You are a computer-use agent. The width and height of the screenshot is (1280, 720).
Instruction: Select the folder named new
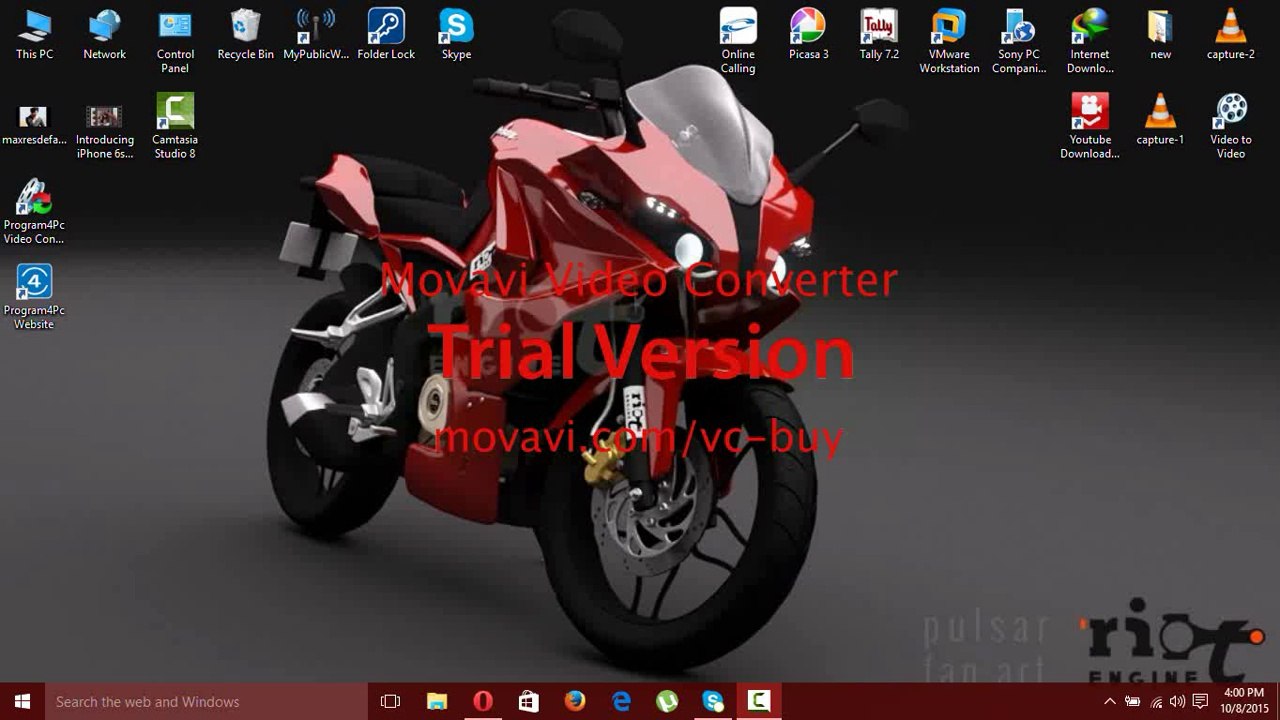[1160, 35]
